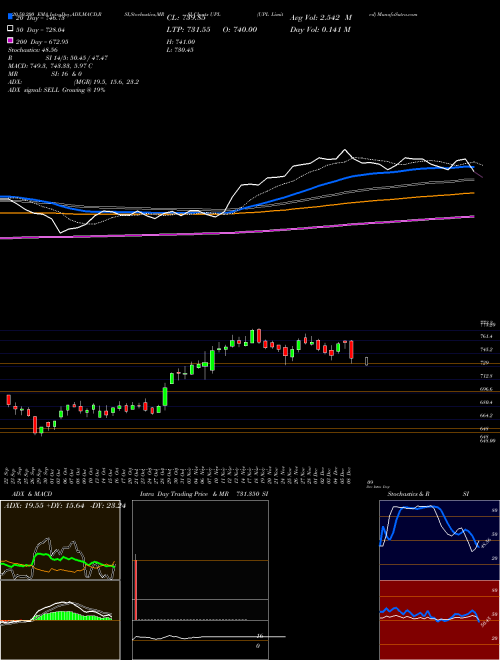Viewport: 500px width, 660px height.
Task: Click the 712.8 price axis label
Action: [486, 376]
